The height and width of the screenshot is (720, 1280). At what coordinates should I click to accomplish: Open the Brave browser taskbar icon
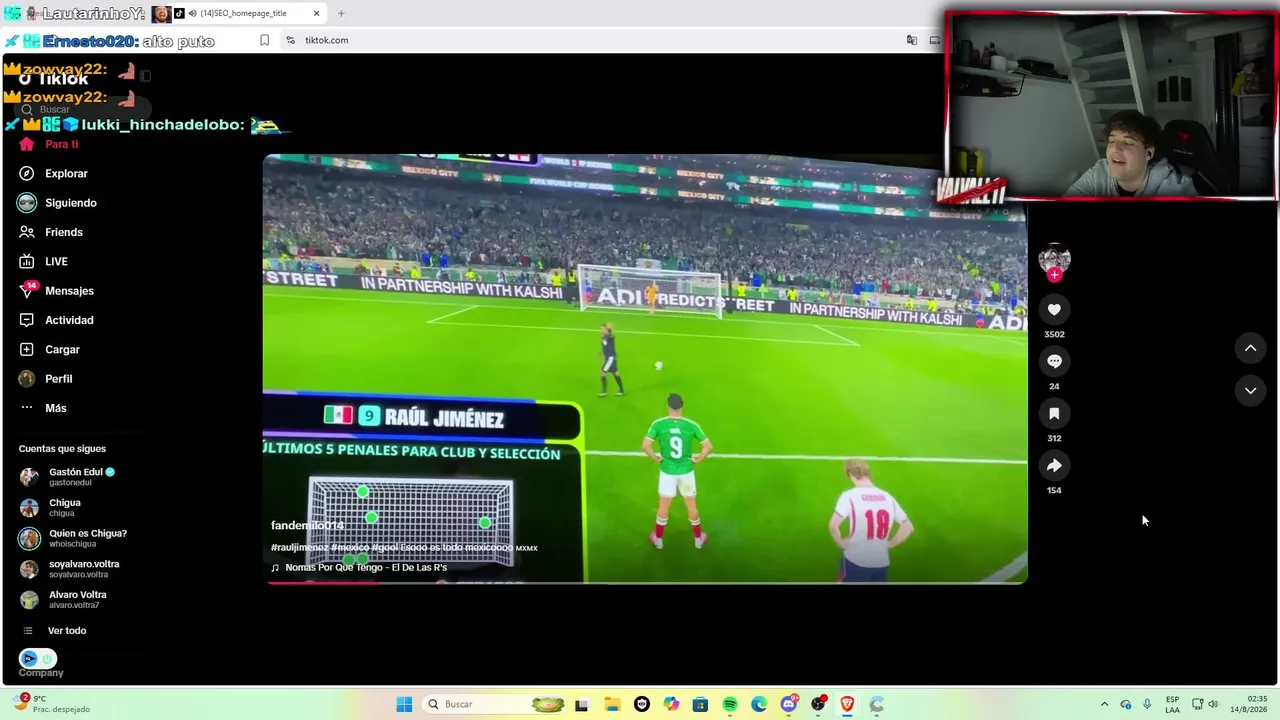click(x=847, y=704)
